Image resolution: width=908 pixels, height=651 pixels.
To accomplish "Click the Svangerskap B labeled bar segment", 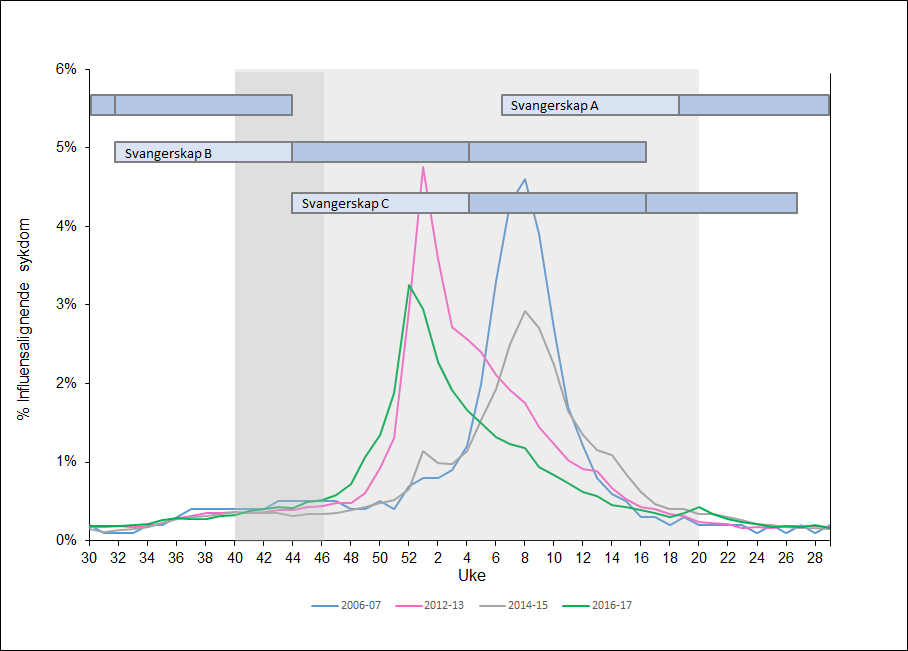I will click(x=203, y=152).
